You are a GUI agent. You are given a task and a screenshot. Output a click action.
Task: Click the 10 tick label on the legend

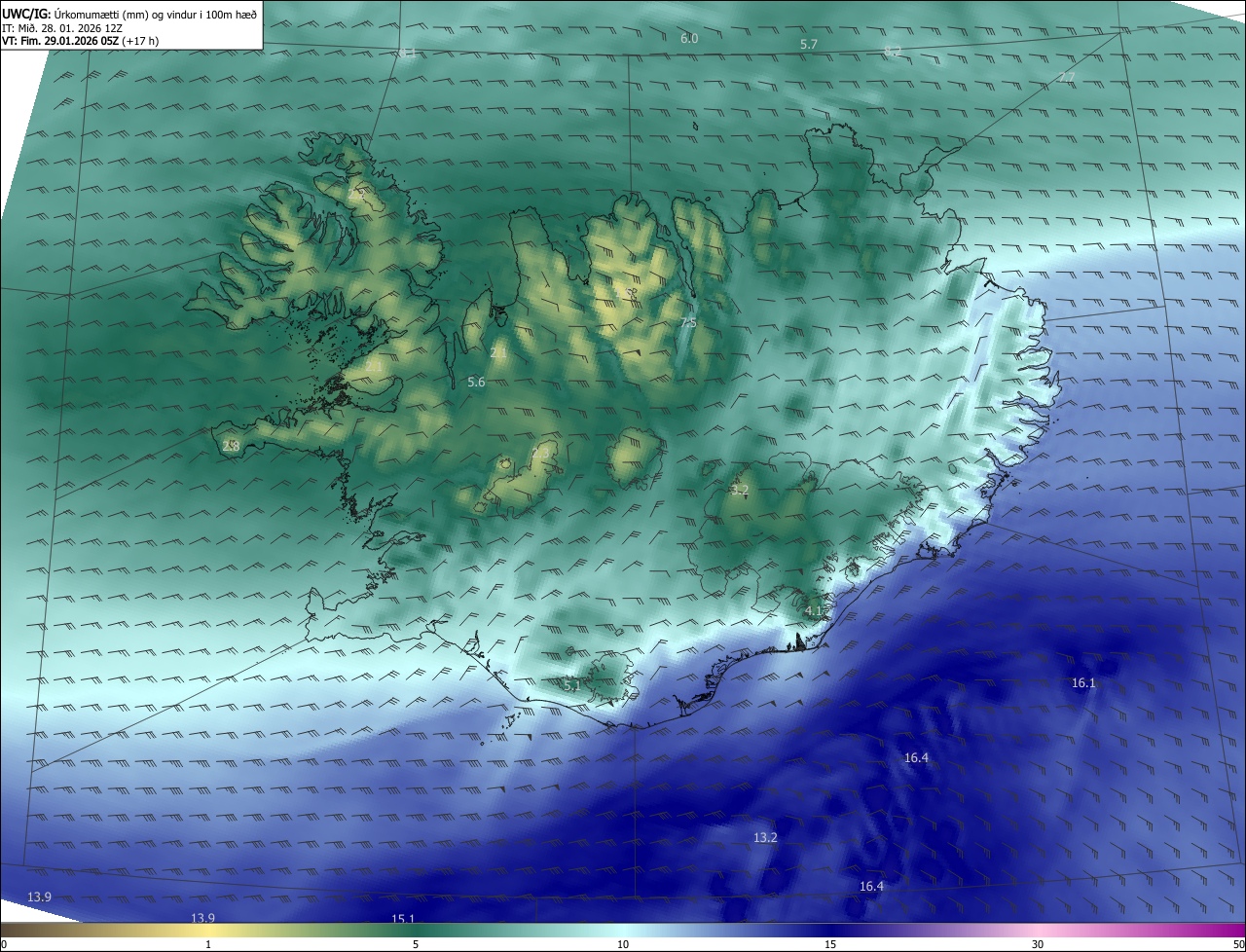[x=623, y=944]
